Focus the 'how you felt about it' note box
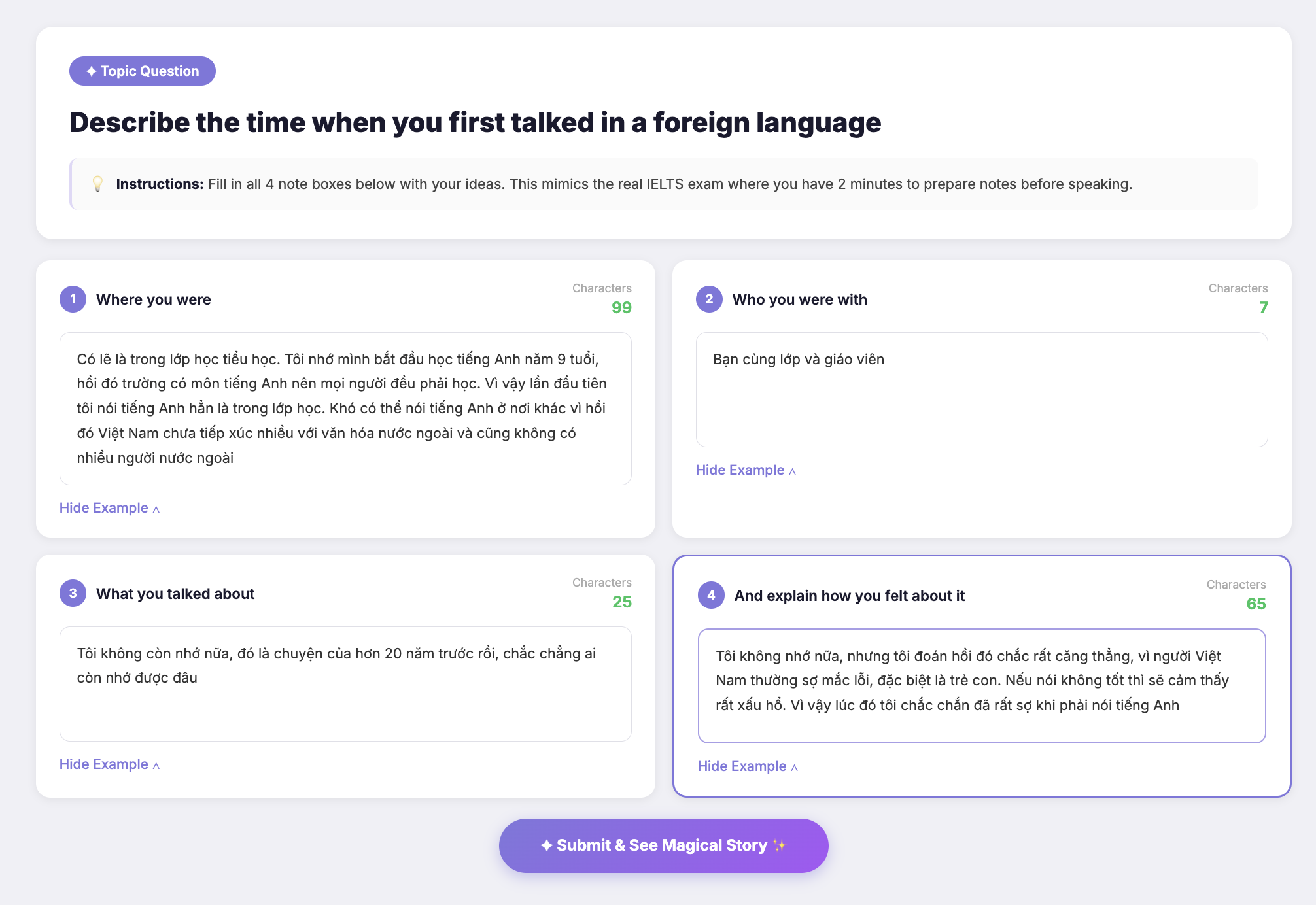Viewport: 1316px width, 905px height. pyautogui.click(x=982, y=686)
